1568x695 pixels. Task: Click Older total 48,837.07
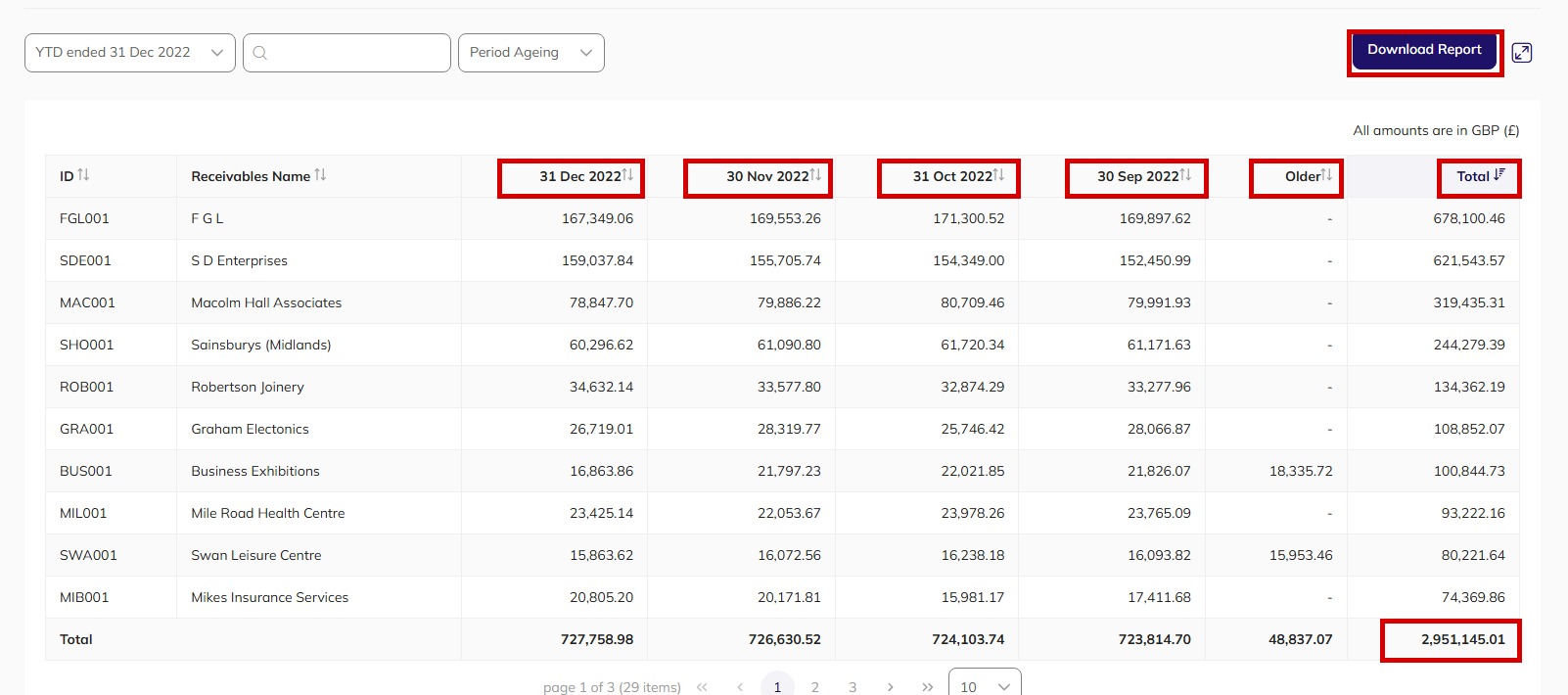(x=1301, y=639)
